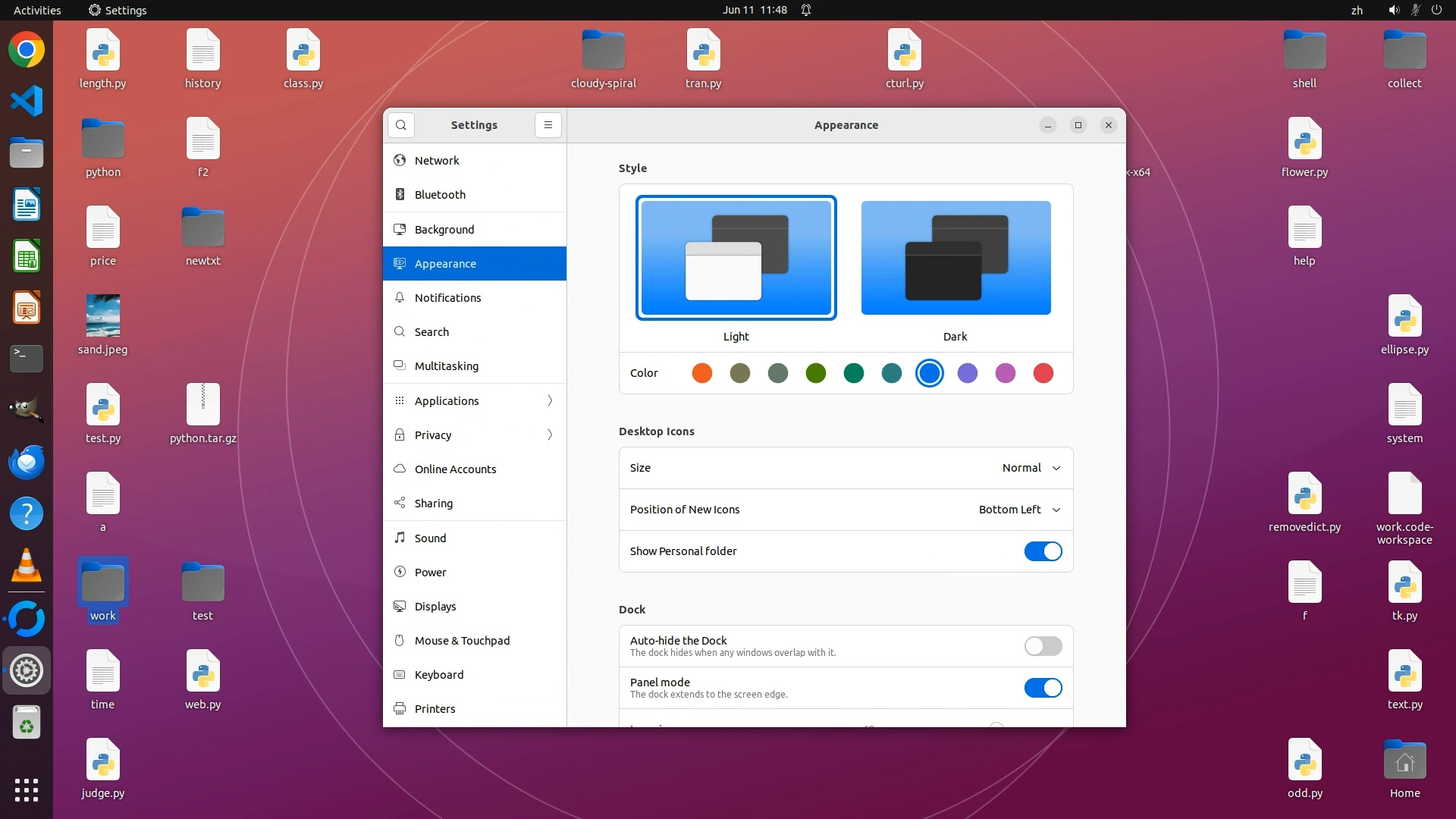Click Activities in the top bar
Image resolution: width=1456 pixels, height=819 pixels.
[x=37, y=10]
